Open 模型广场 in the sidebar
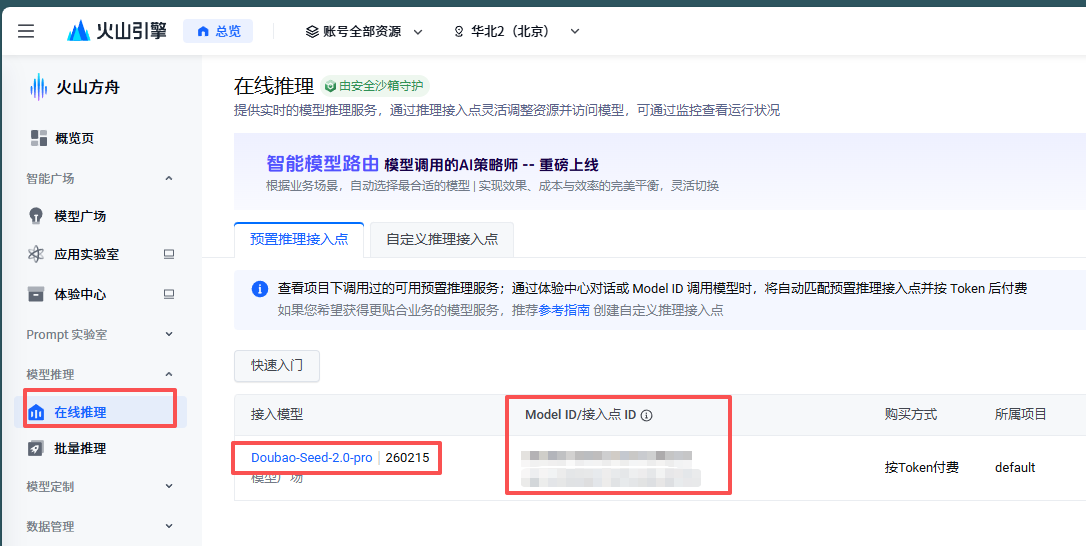This screenshot has width=1086, height=546. click(x=80, y=216)
